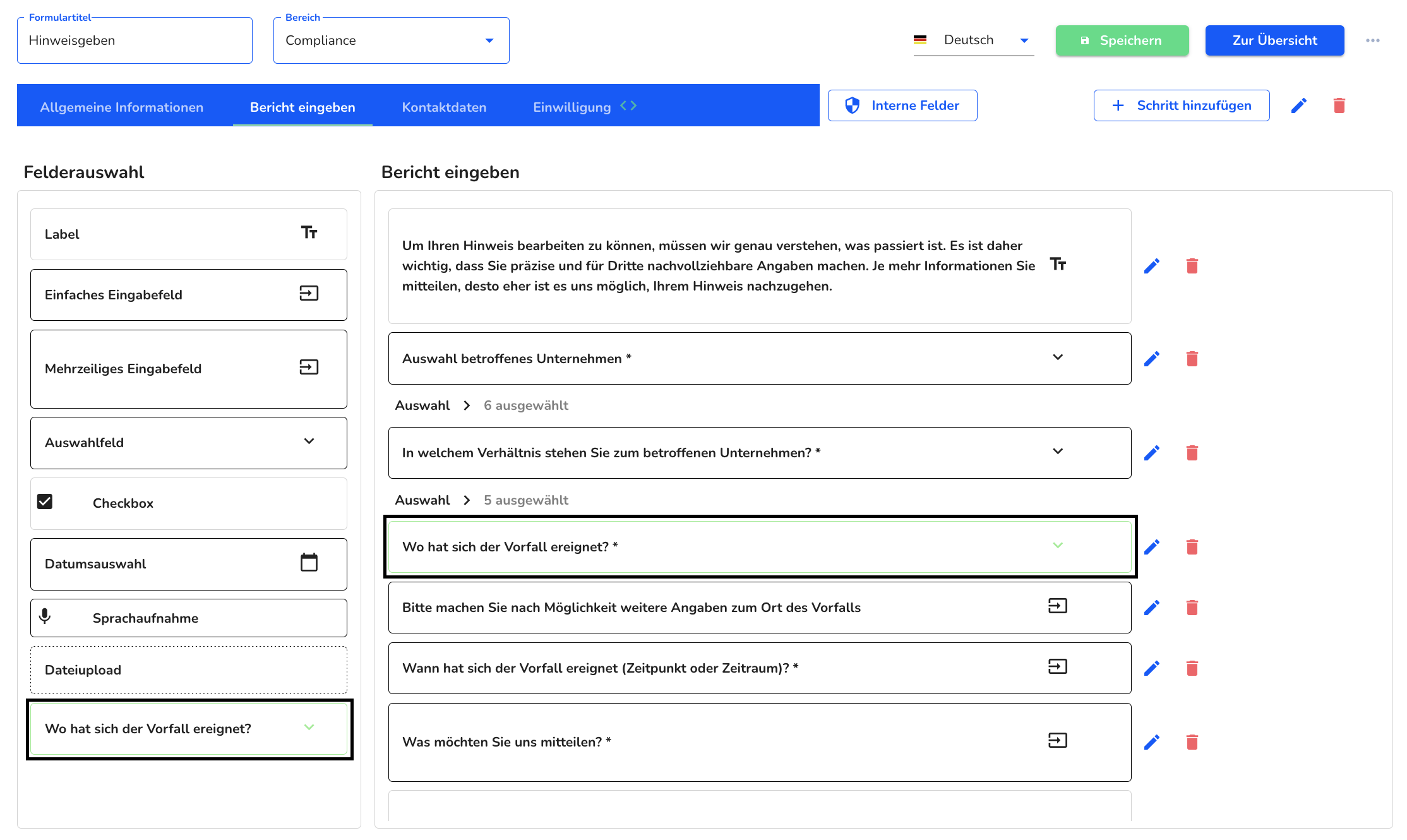Click '6 ausgewählt' text
1407x840 pixels.
click(x=526, y=405)
